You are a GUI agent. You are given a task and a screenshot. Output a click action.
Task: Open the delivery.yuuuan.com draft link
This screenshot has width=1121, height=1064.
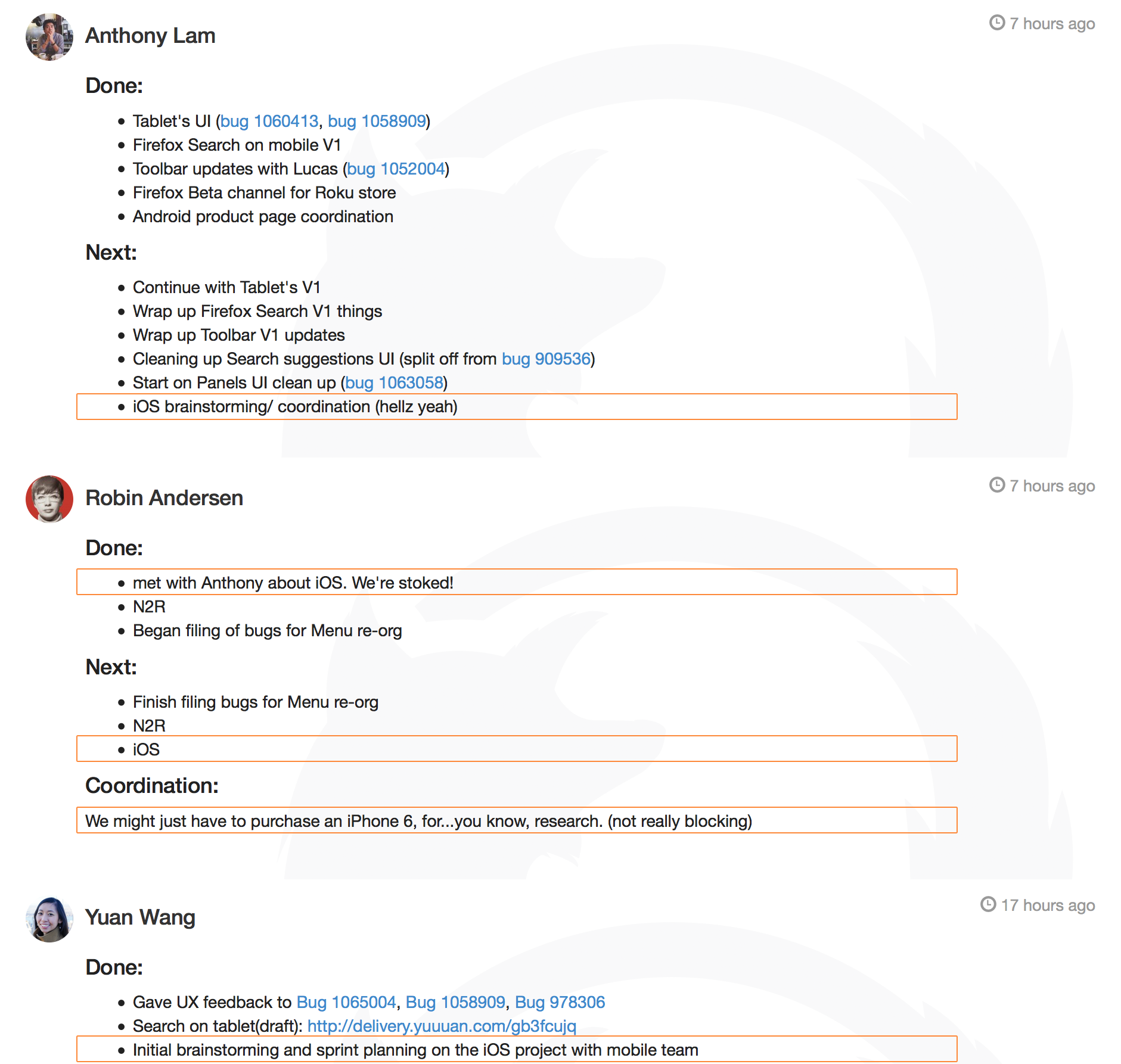[x=442, y=1026]
